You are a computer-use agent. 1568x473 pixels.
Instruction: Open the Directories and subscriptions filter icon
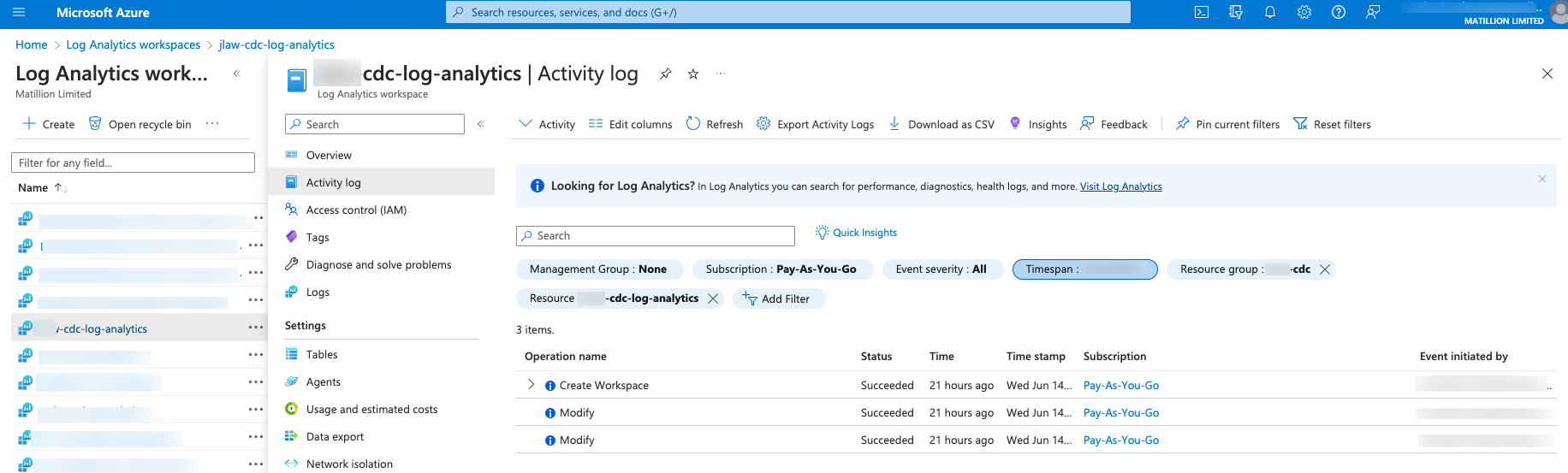click(1236, 12)
